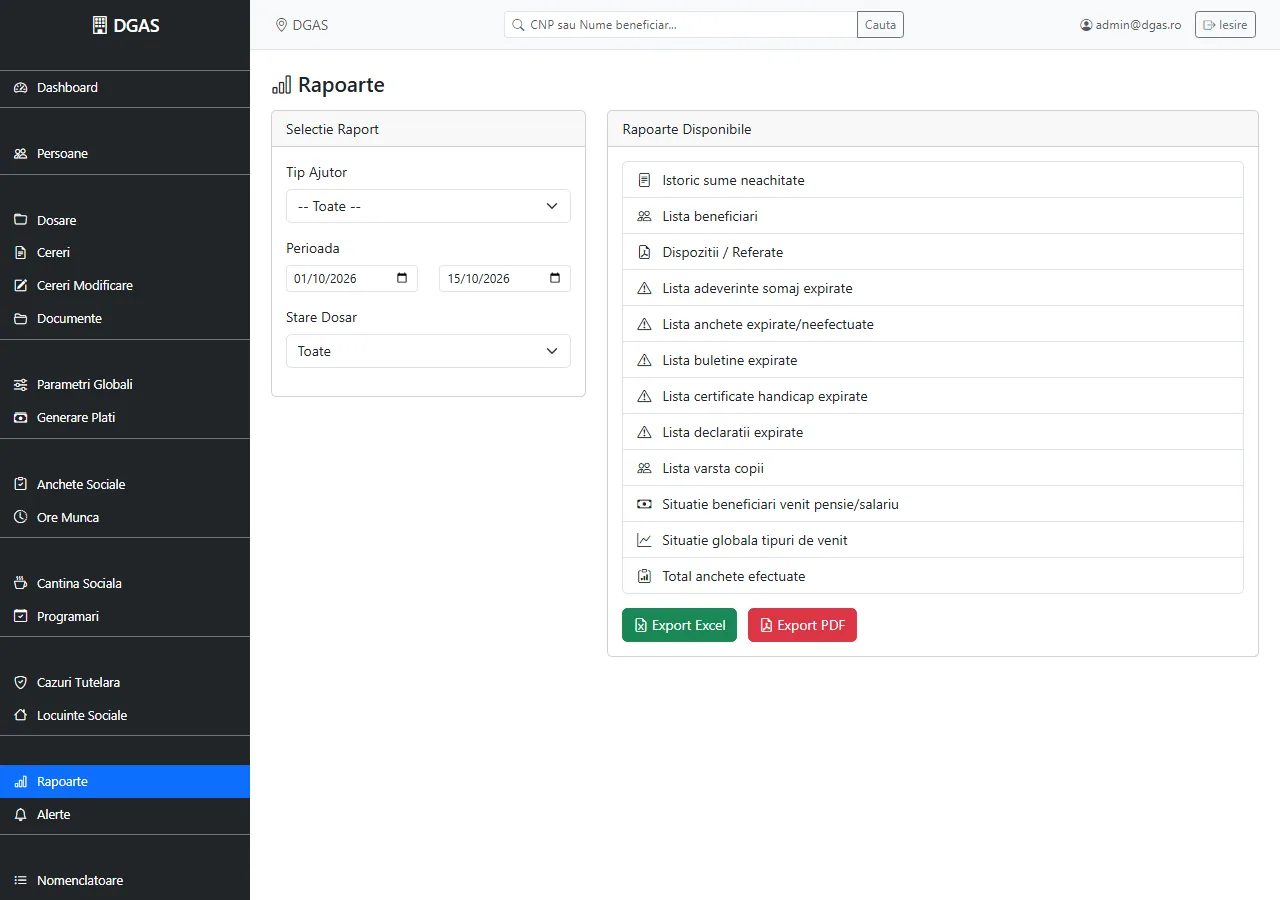Click the Cantina Sociala cup icon
Viewport: 1280px width, 900px height.
(x=20, y=584)
